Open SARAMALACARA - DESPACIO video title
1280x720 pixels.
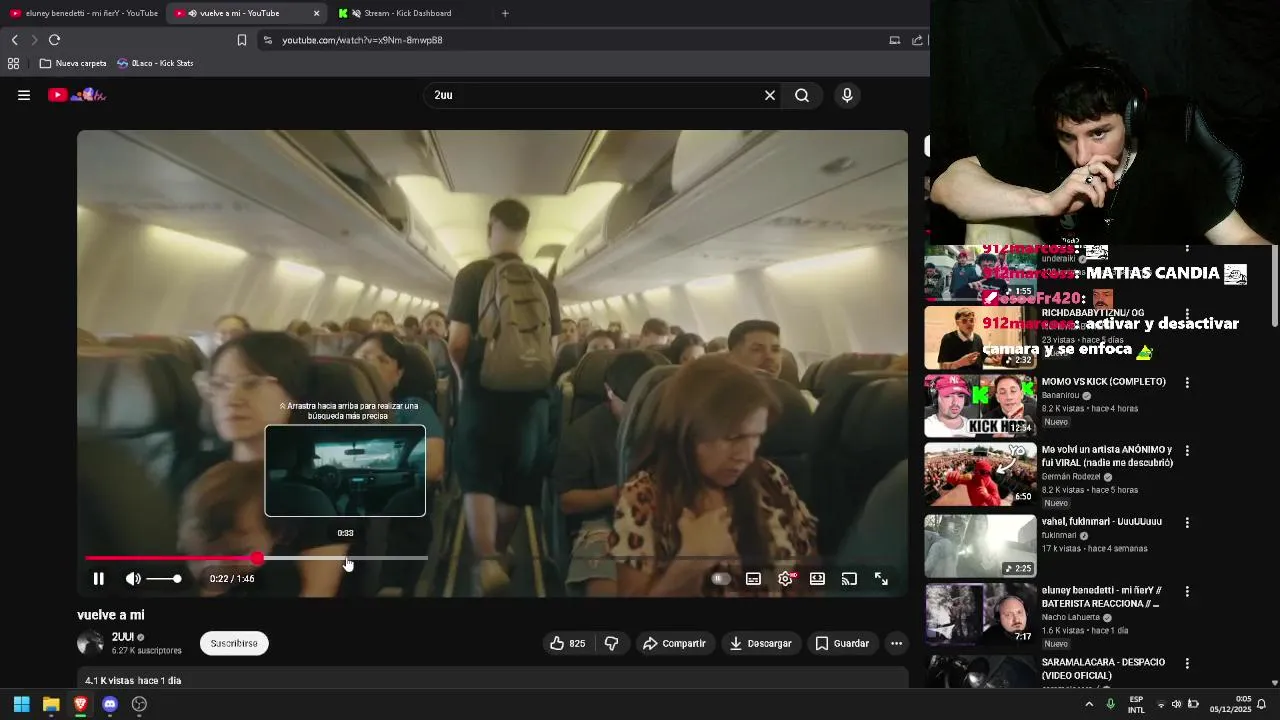pyautogui.click(x=1103, y=668)
